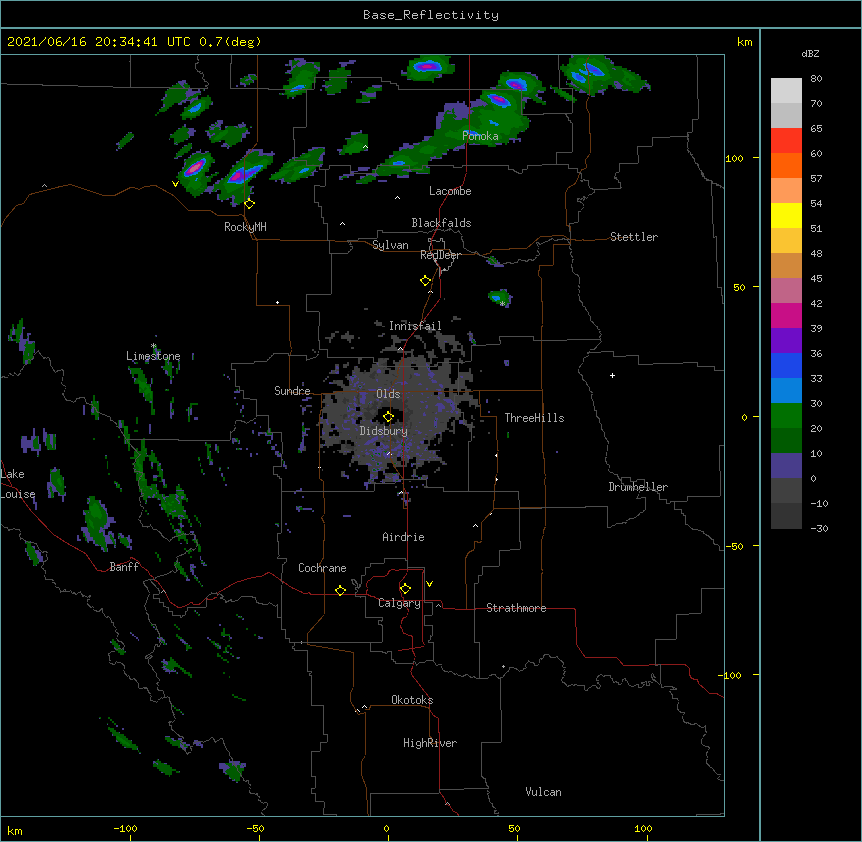Click the dBZ legend heading
862x842 pixels.
coord(810,54)
